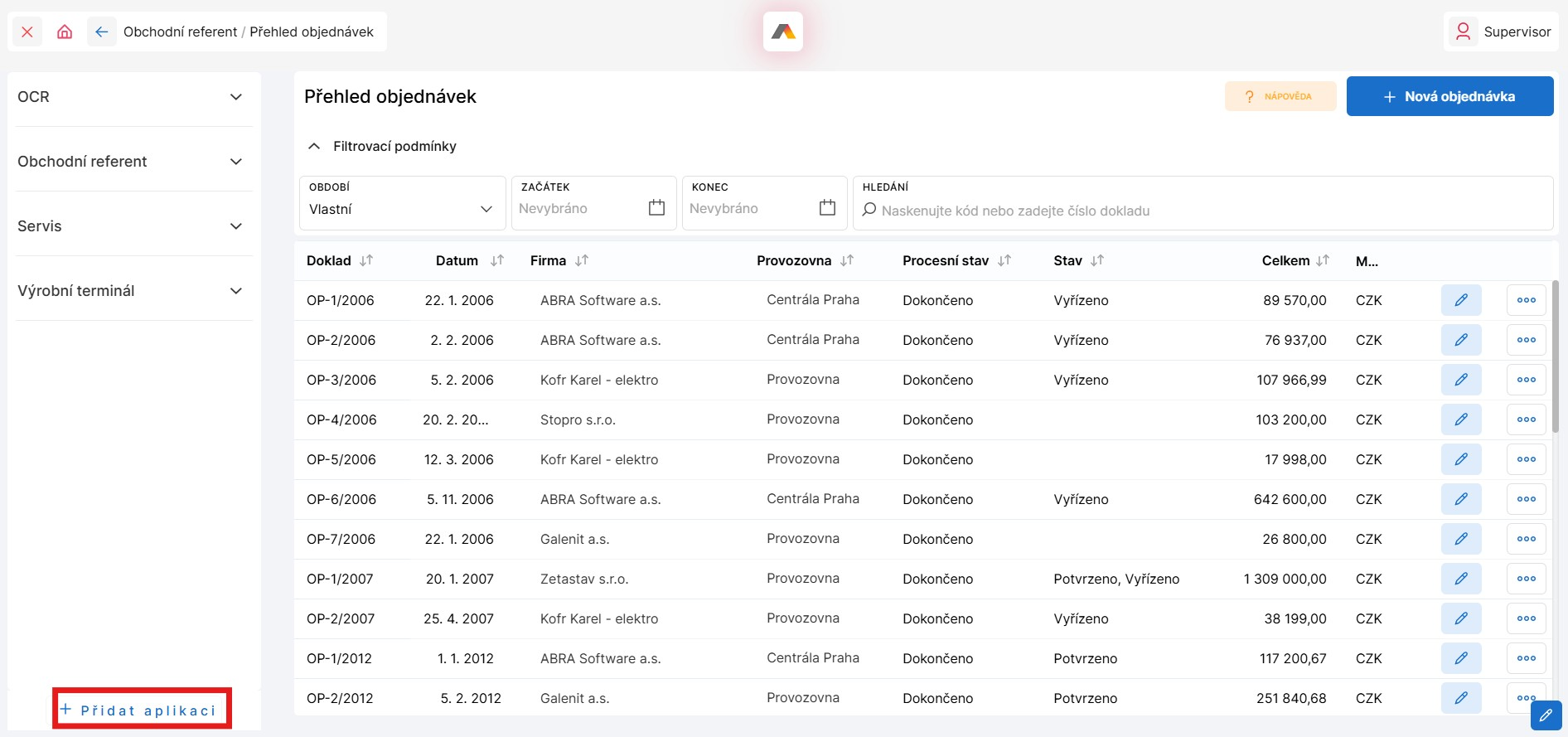Edit order OP-5/2006 with pencil icon
Screen dimensions: 1568x737
click(x=1461, y=459)
